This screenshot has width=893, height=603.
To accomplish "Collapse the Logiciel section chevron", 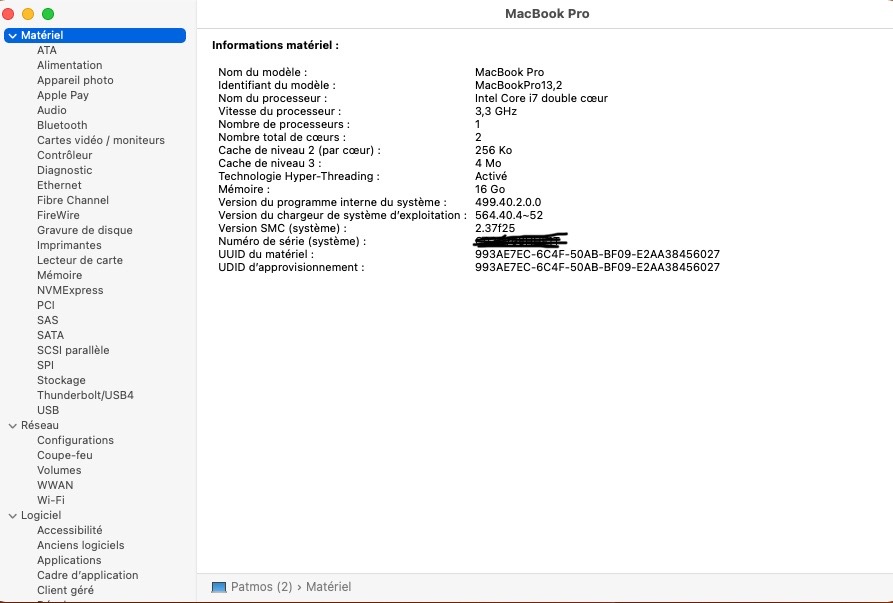I will (13, 515).
